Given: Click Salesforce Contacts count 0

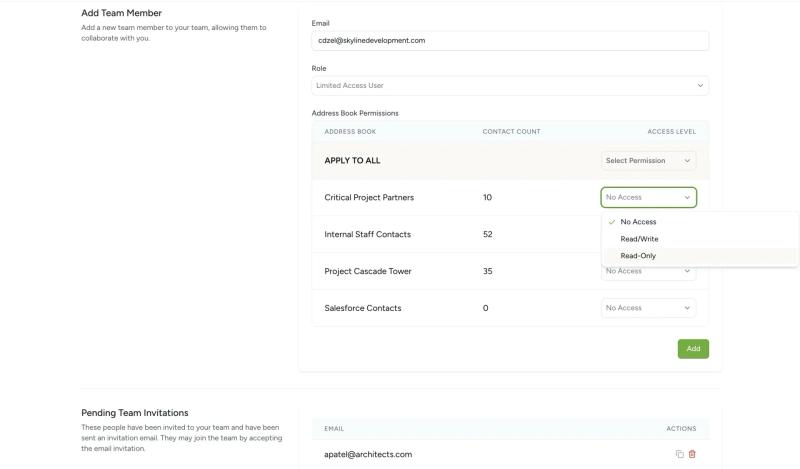Looking at the screenshot, I should point(485,308).
